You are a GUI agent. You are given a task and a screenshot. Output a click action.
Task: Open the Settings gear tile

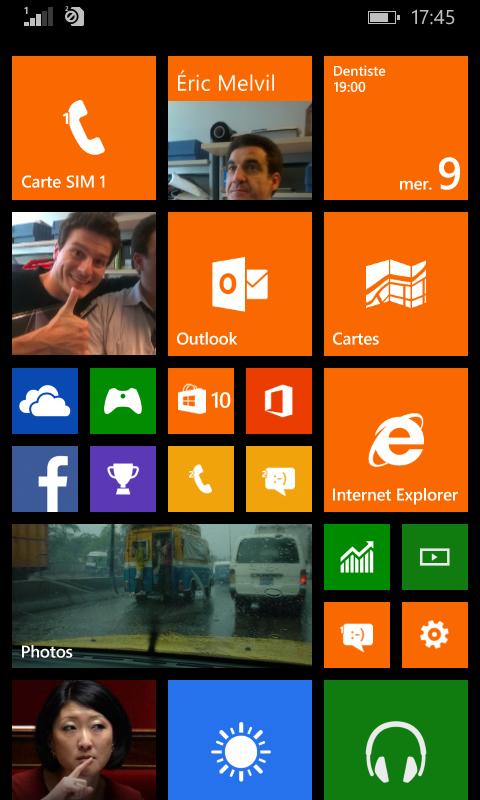[435, 635]
